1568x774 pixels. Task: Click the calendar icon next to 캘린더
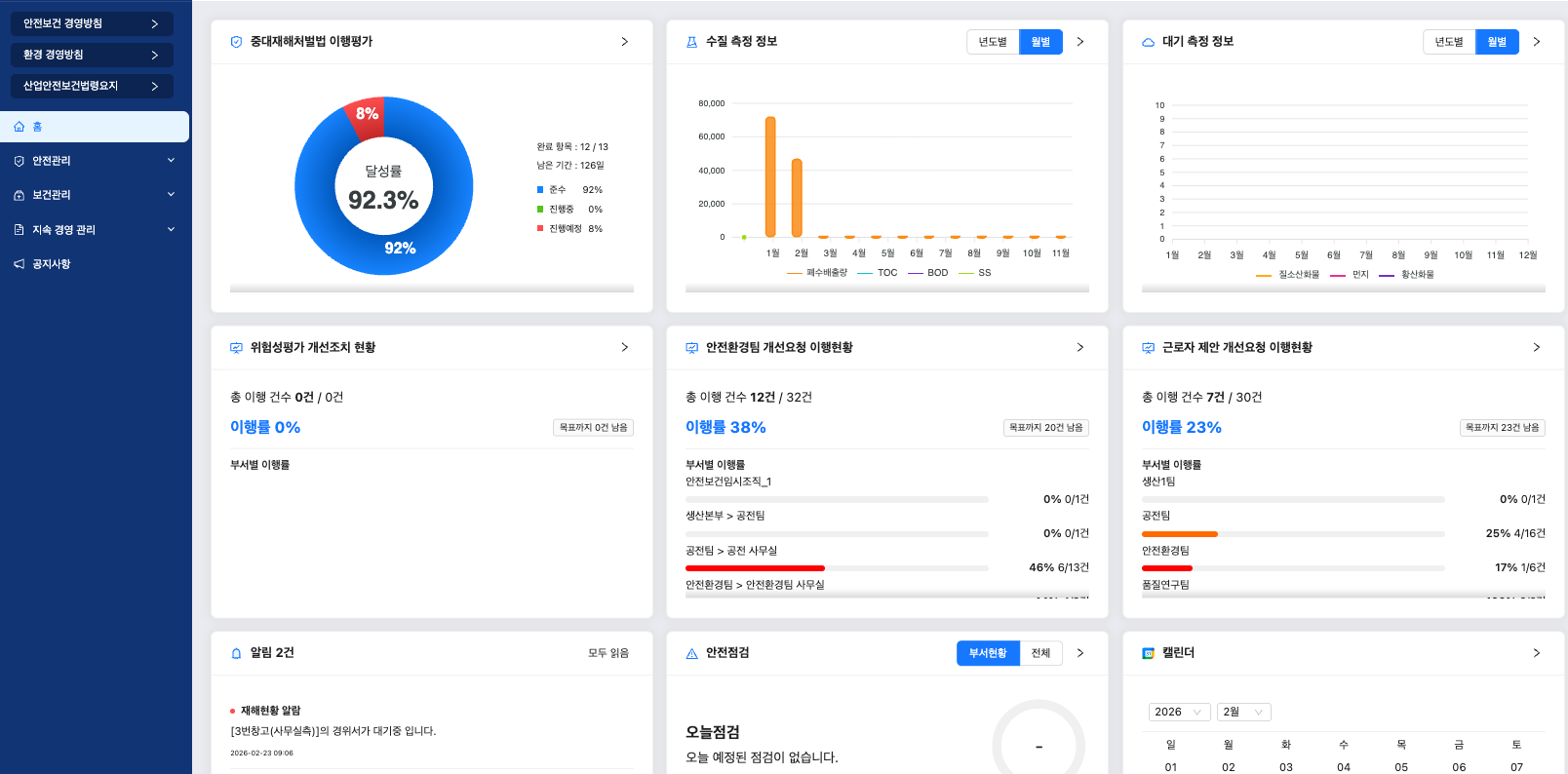(1148, 653)
